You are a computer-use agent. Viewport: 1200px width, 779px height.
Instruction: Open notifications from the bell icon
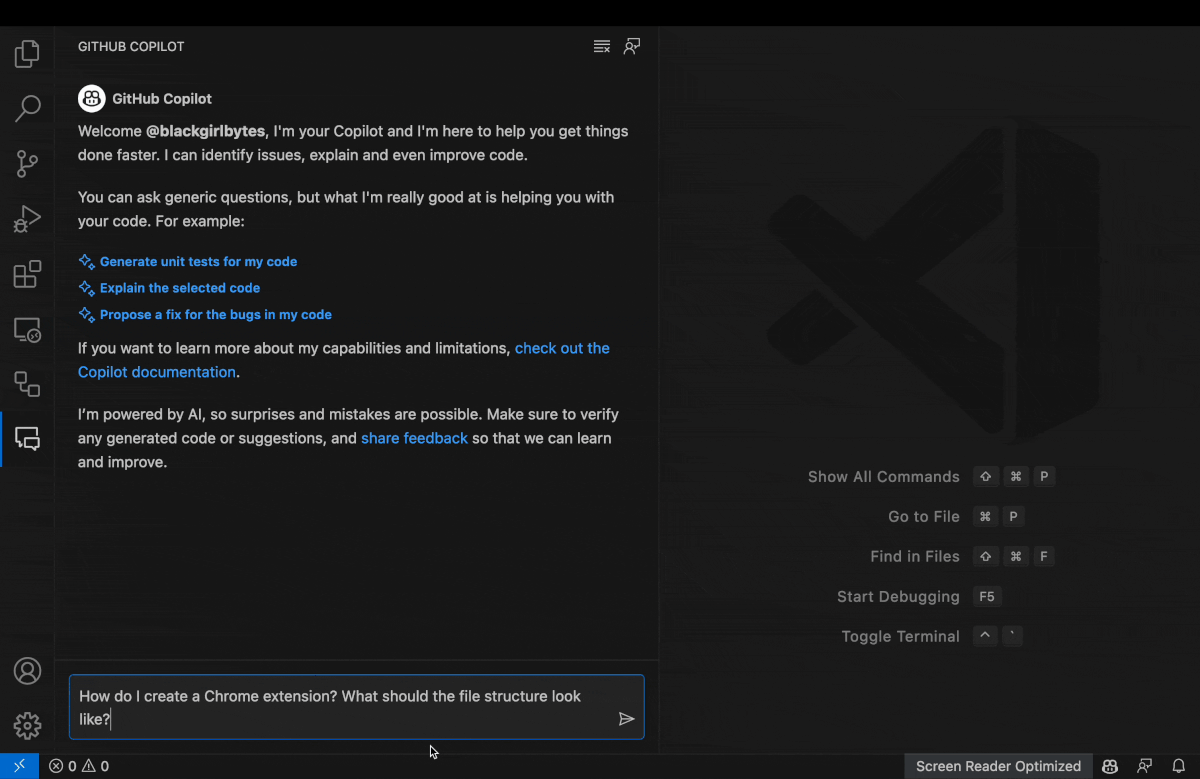(1178, 765)
